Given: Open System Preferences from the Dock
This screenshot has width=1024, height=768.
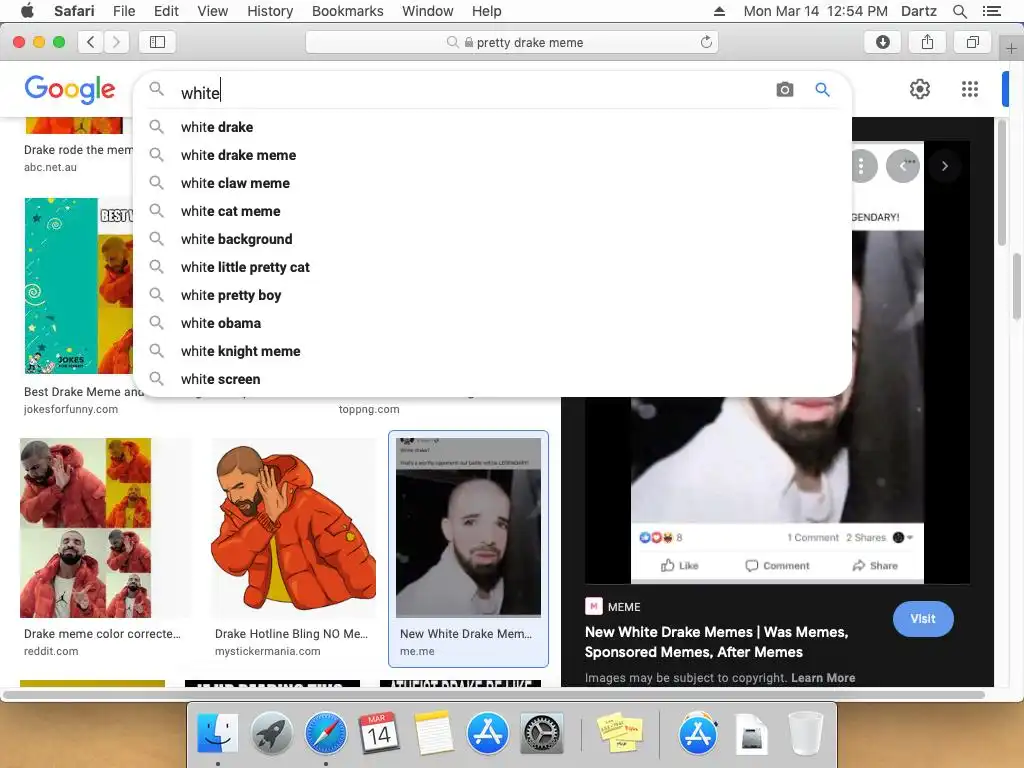Looking at the screenshot, I should coord(541,732).
